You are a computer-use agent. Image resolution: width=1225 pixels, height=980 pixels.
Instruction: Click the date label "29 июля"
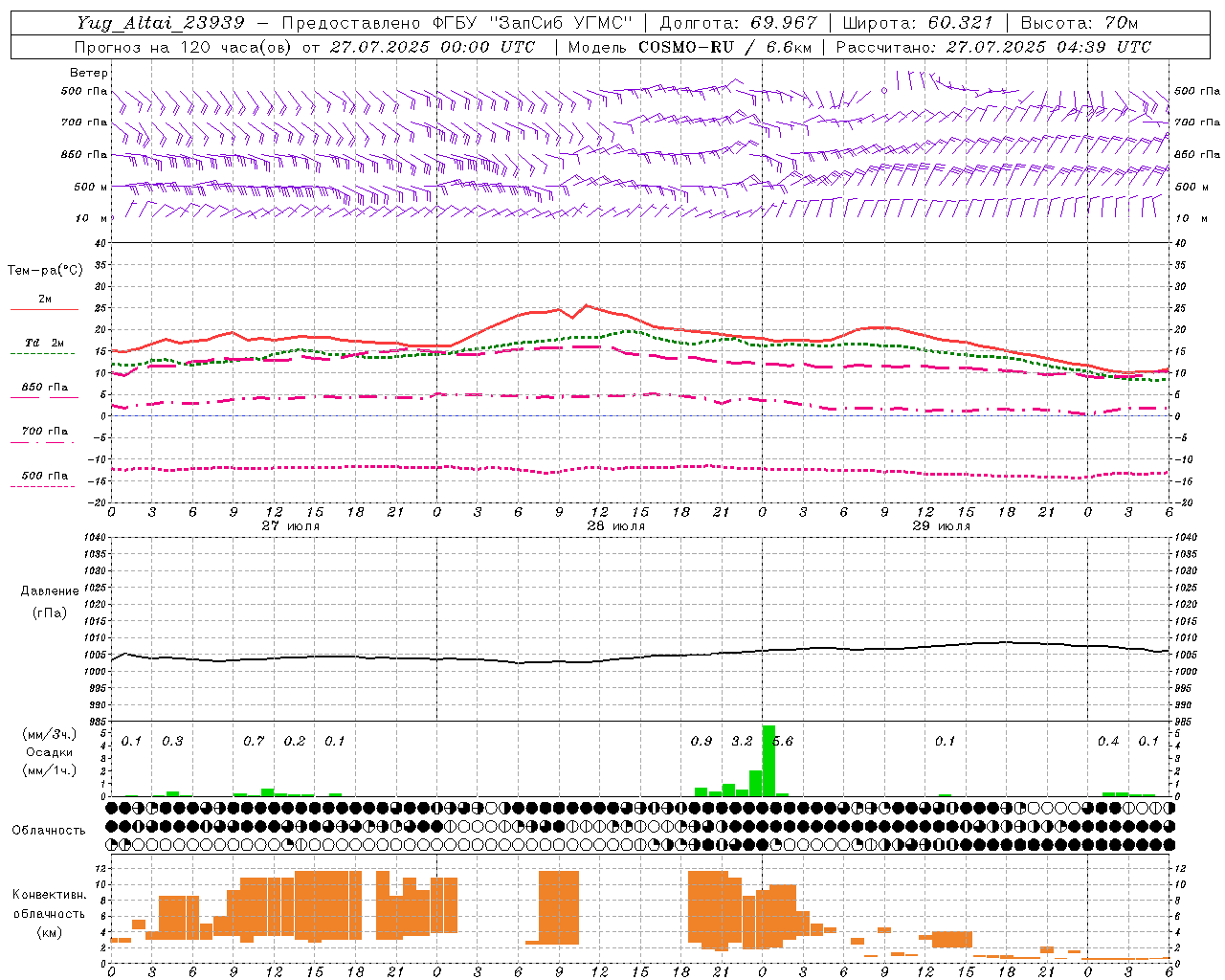[942, 526]
